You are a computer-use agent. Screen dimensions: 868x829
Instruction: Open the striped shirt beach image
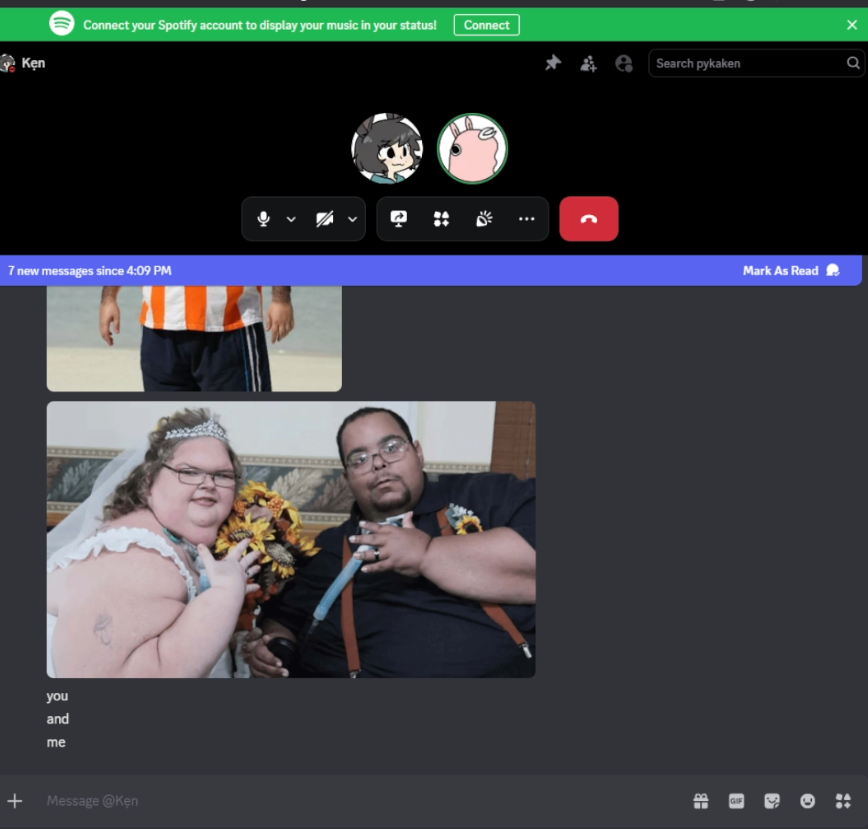pyautogui.click(x=194, y=339)
